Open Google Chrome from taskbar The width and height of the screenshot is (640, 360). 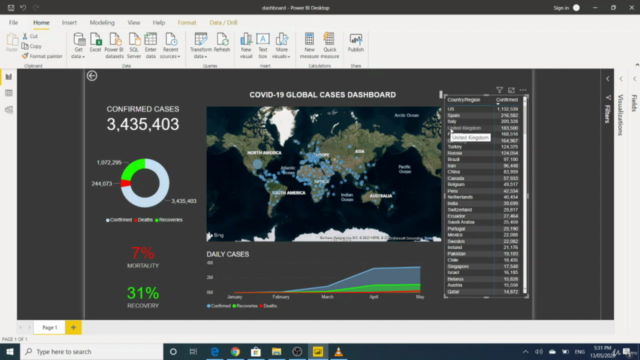(x=235, y=351)
